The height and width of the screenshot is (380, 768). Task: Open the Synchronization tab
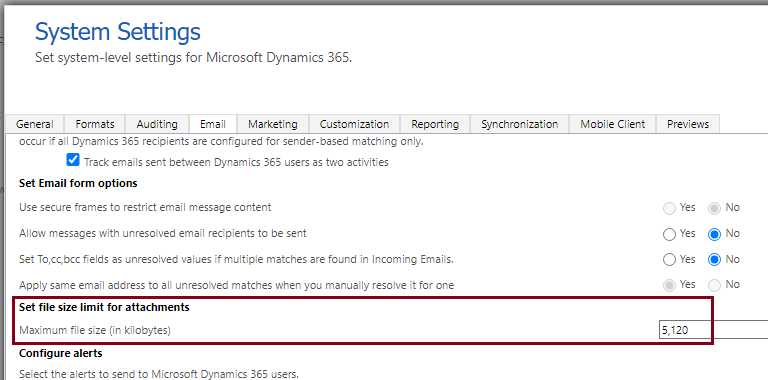pos(519,124)
